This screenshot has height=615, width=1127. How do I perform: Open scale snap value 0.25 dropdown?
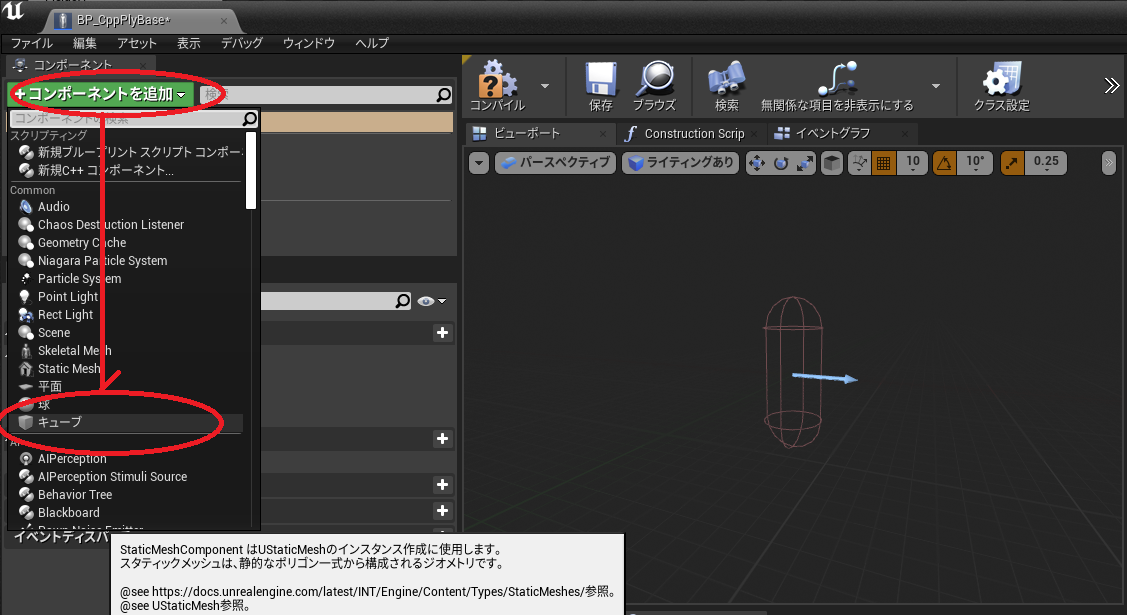click(1046, 164)
